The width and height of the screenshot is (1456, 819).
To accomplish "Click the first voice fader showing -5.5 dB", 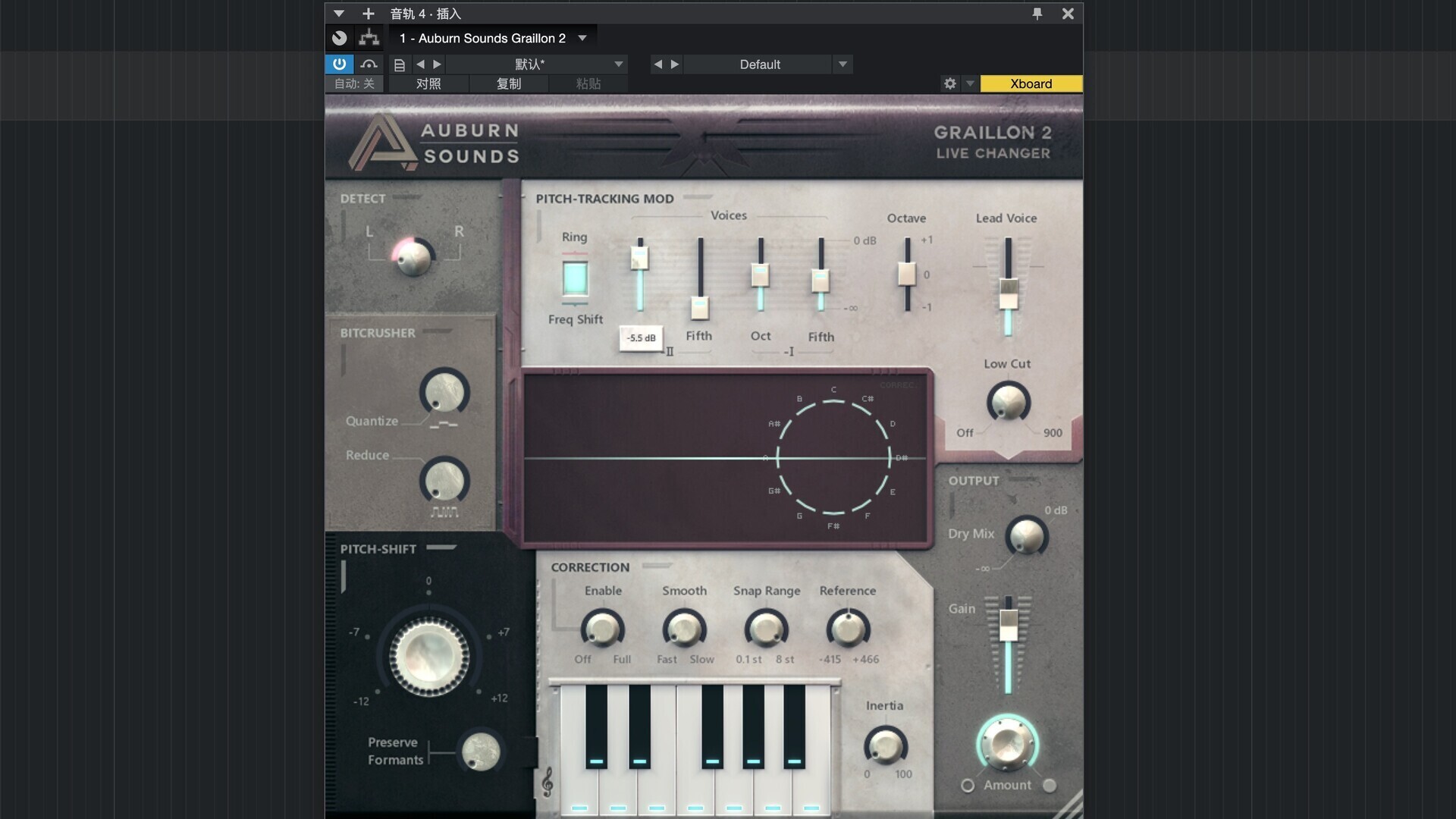I will tap(639, 258).
